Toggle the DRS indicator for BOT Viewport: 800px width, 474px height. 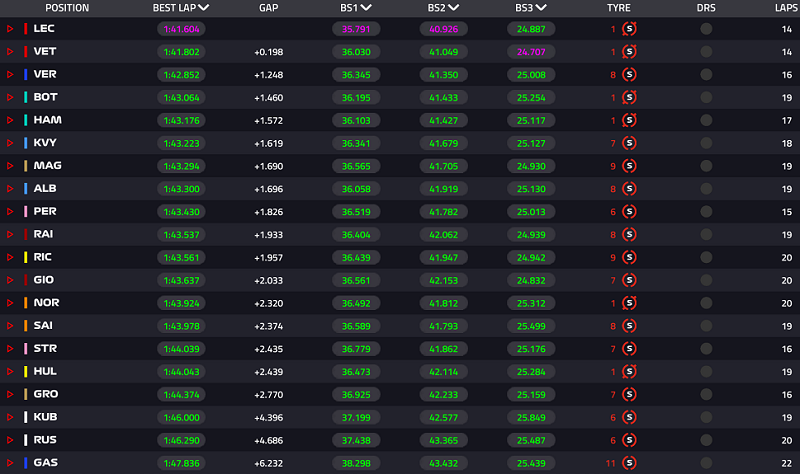tap(706, 97)
